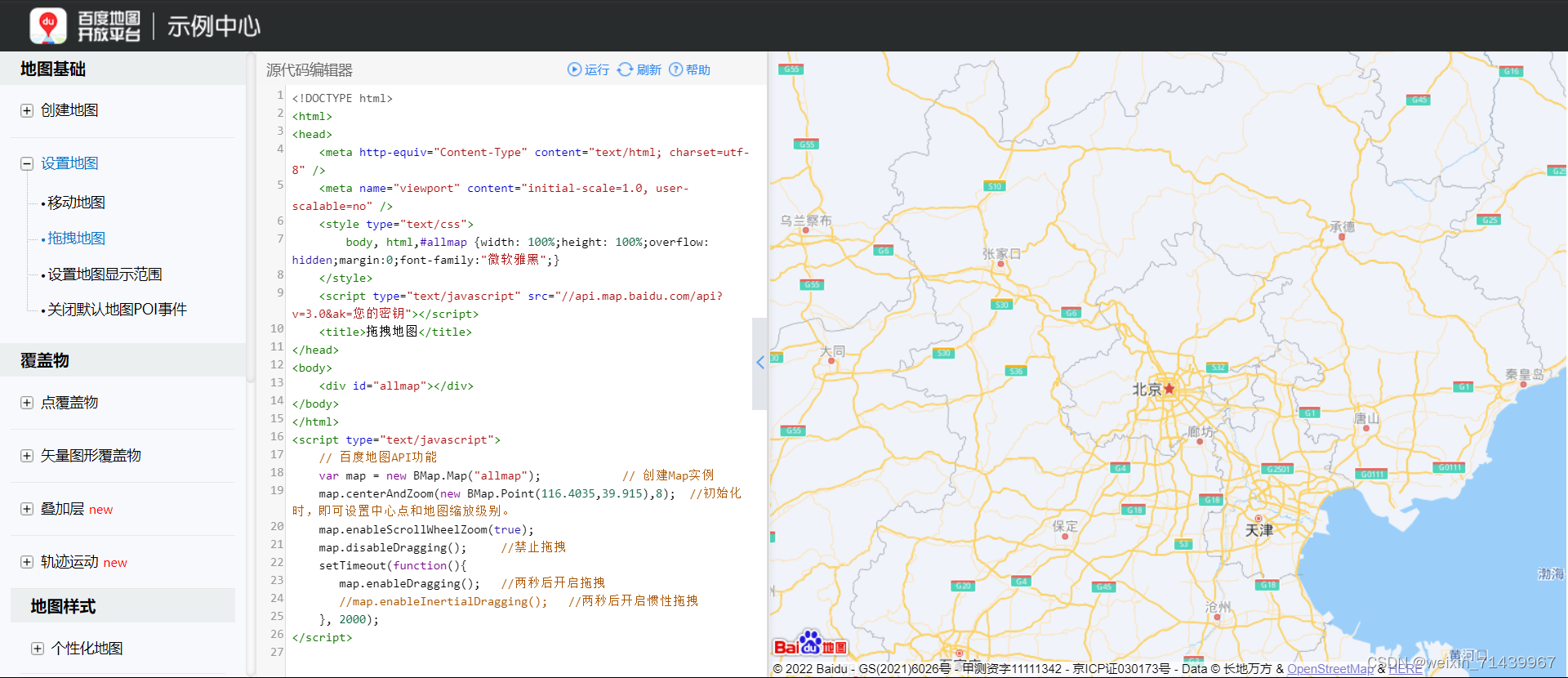Open the OpenStreetMap link
This screenshot has width=1568, height=678.
click(x=1331, y=669)
